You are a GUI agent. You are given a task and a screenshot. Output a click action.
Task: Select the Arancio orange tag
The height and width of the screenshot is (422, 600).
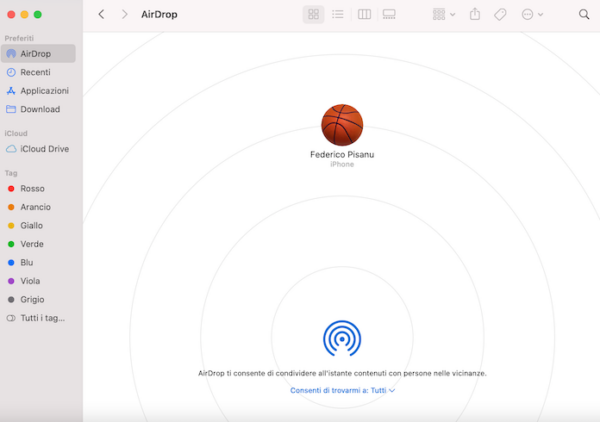coord(38,207)
